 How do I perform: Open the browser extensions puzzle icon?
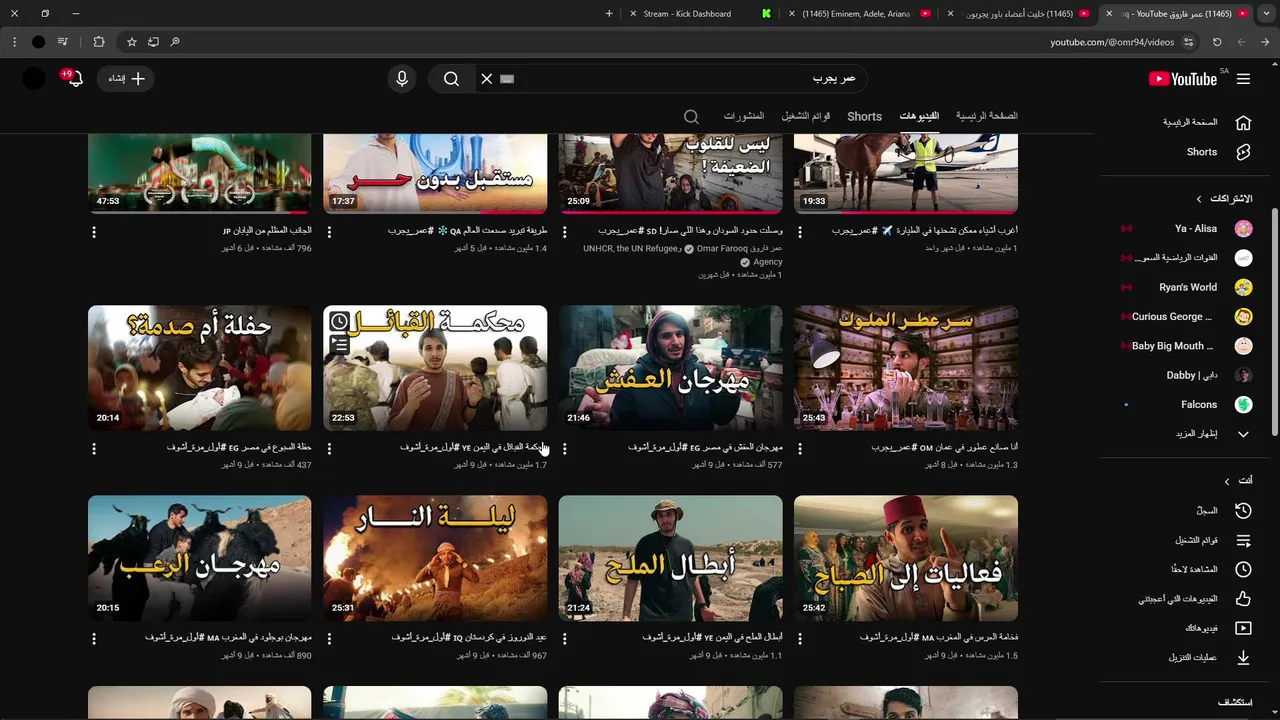click(99, 42)
